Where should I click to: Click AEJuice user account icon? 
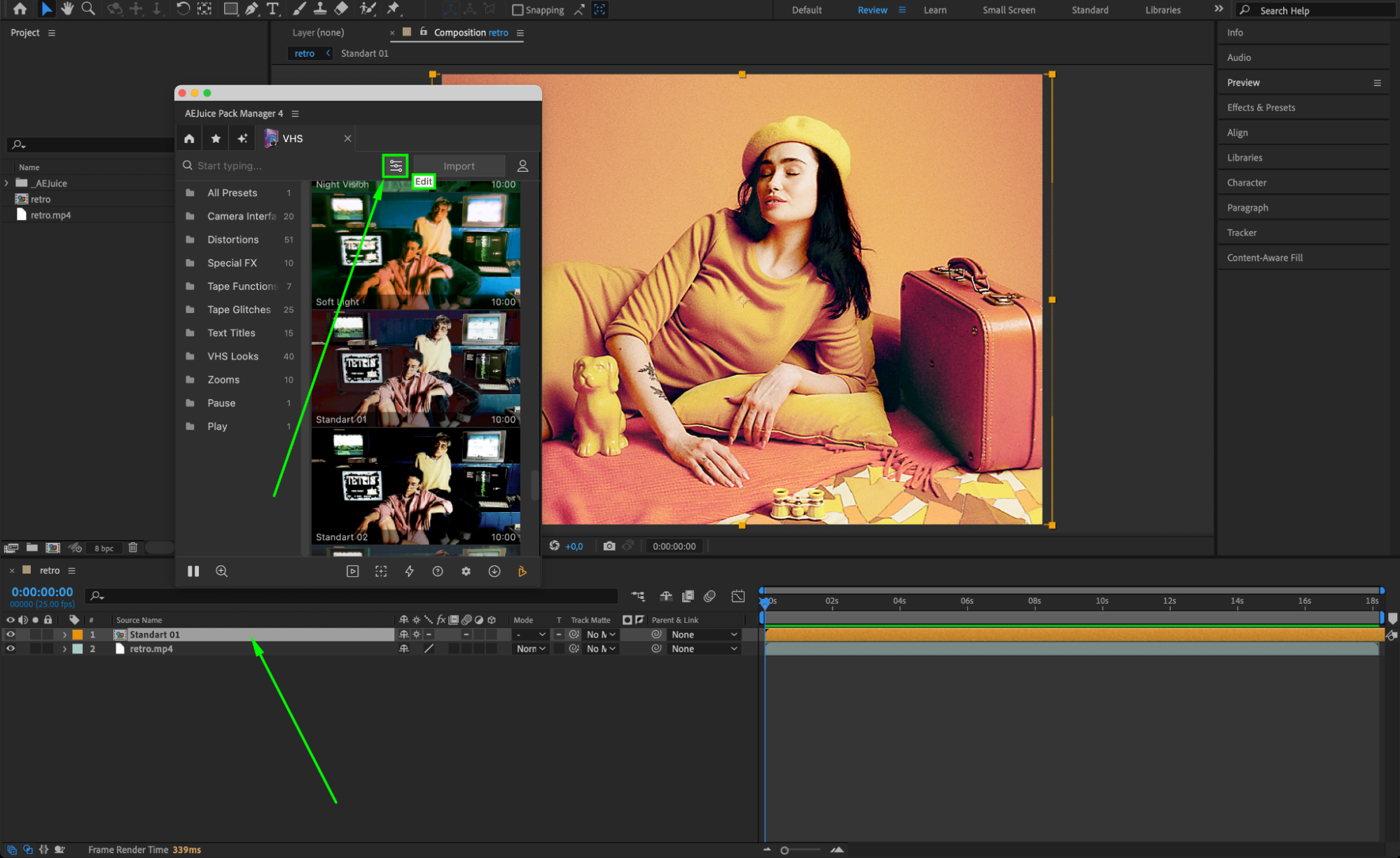(x=522, y=166)
